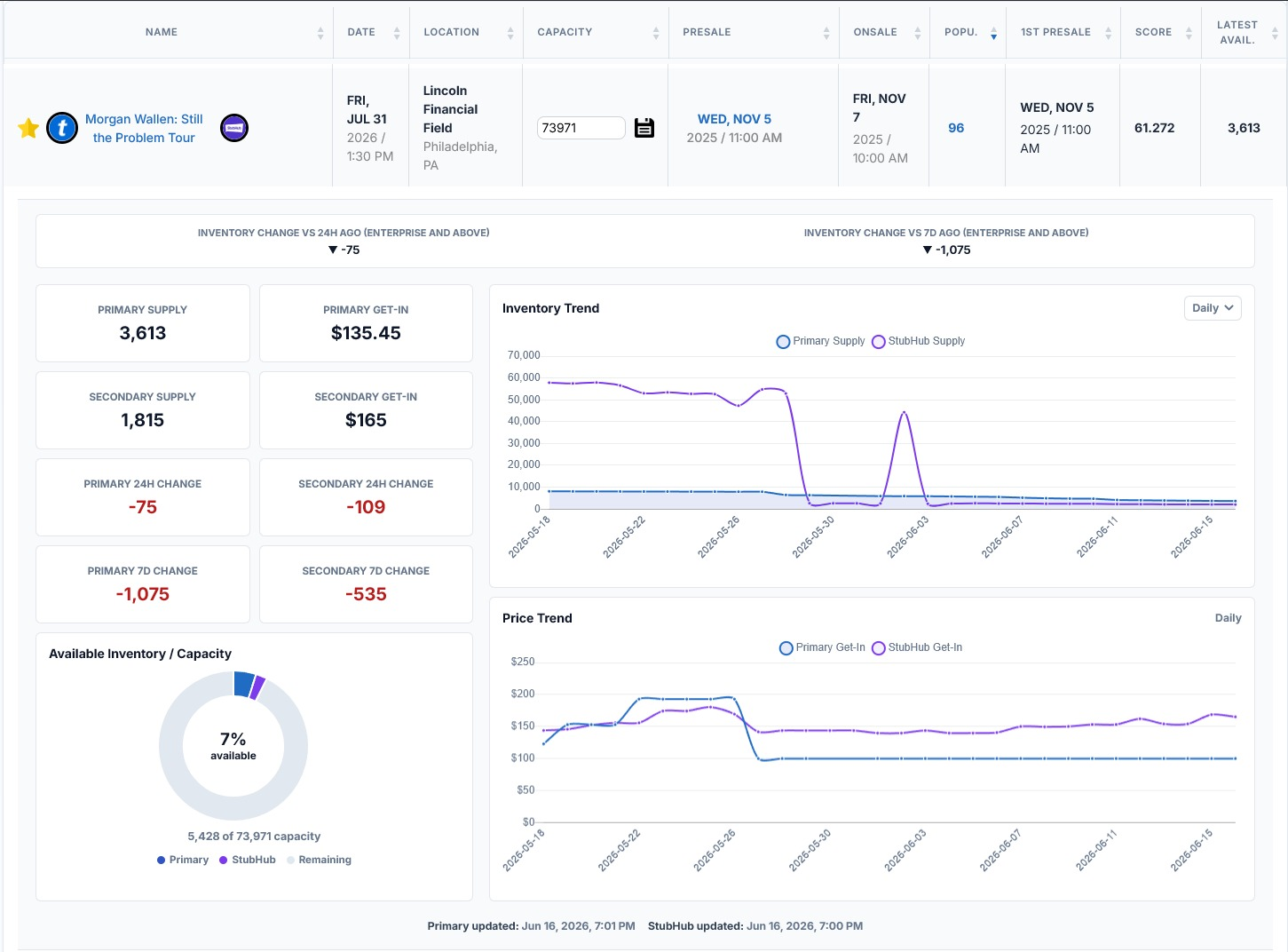Toggle Remaining legend in capacity donut chart
1288x952 pixels.
pyautogui.click(x=320, y=860)
